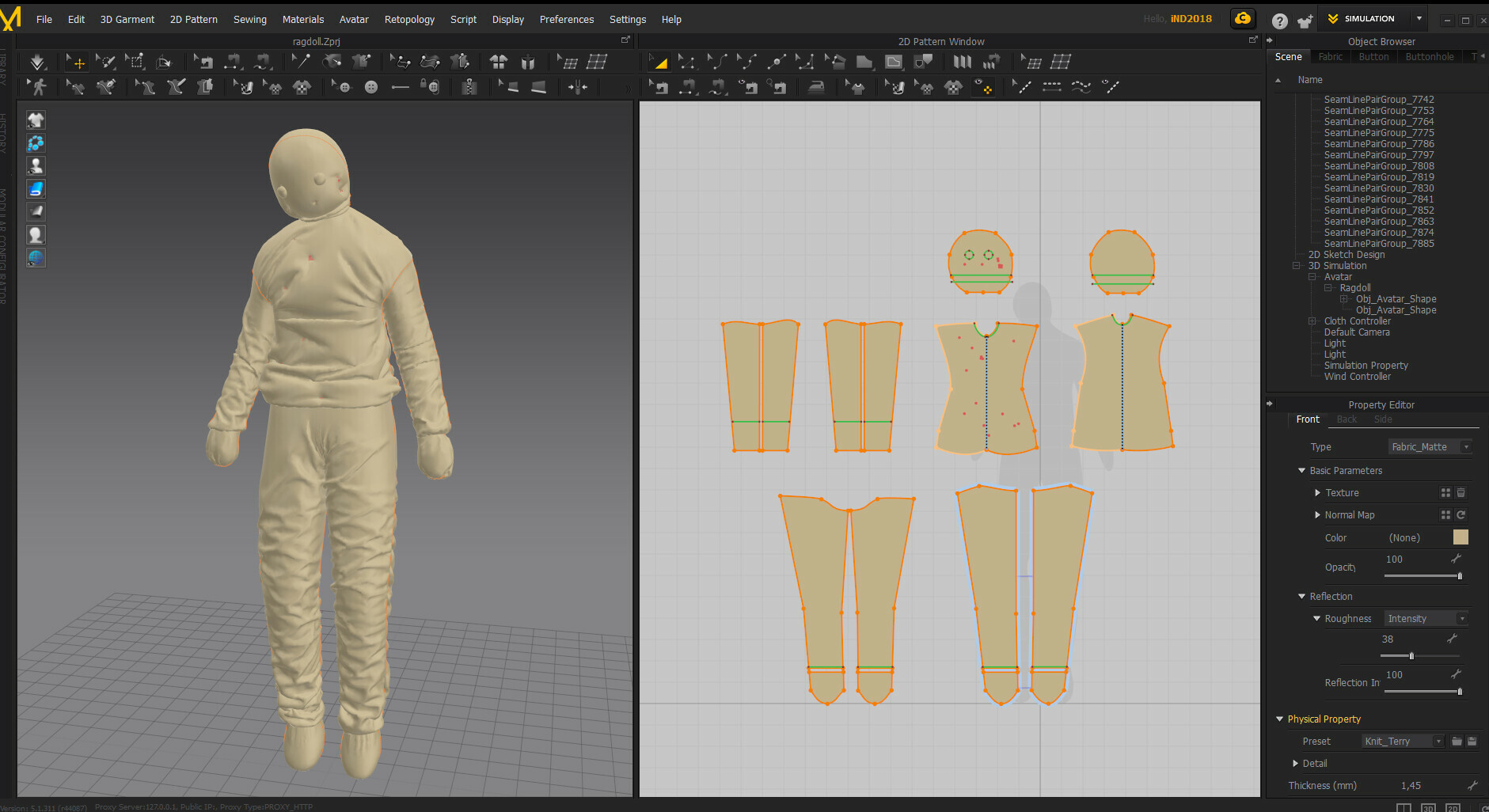Viewport: 1489px width, 812px height.
Task: Click the Fold/pleat tool in 2D toolbar
Action: 962,62
